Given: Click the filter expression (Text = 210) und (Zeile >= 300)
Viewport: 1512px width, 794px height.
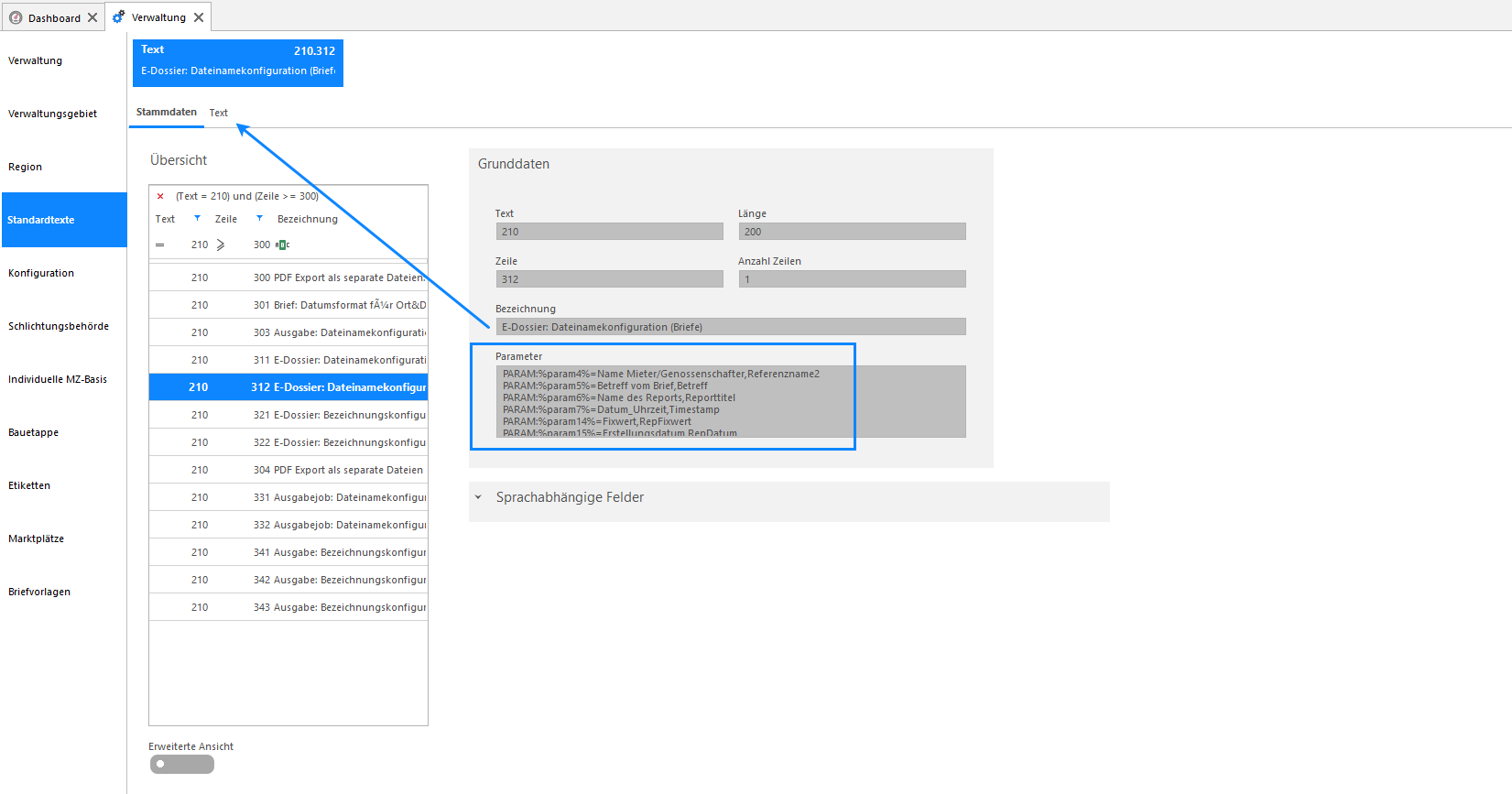Looking at the screenshot, I should (x=247, y=196).
